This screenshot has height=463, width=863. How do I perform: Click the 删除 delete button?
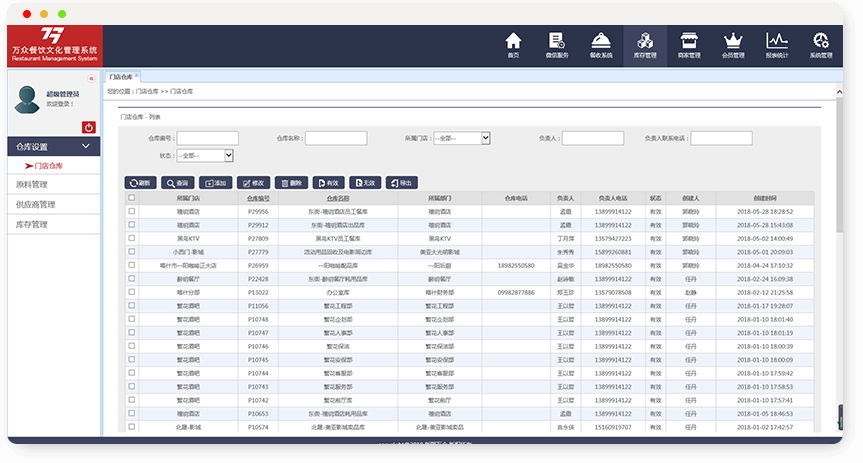292,183
